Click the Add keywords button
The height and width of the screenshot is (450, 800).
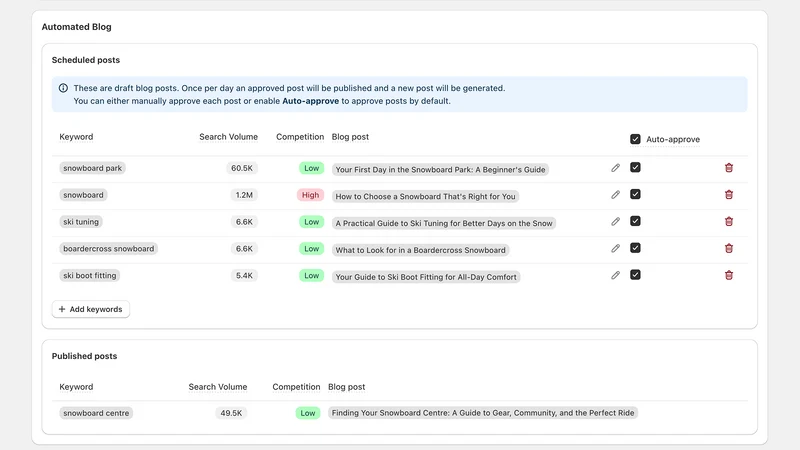point(91,309)
